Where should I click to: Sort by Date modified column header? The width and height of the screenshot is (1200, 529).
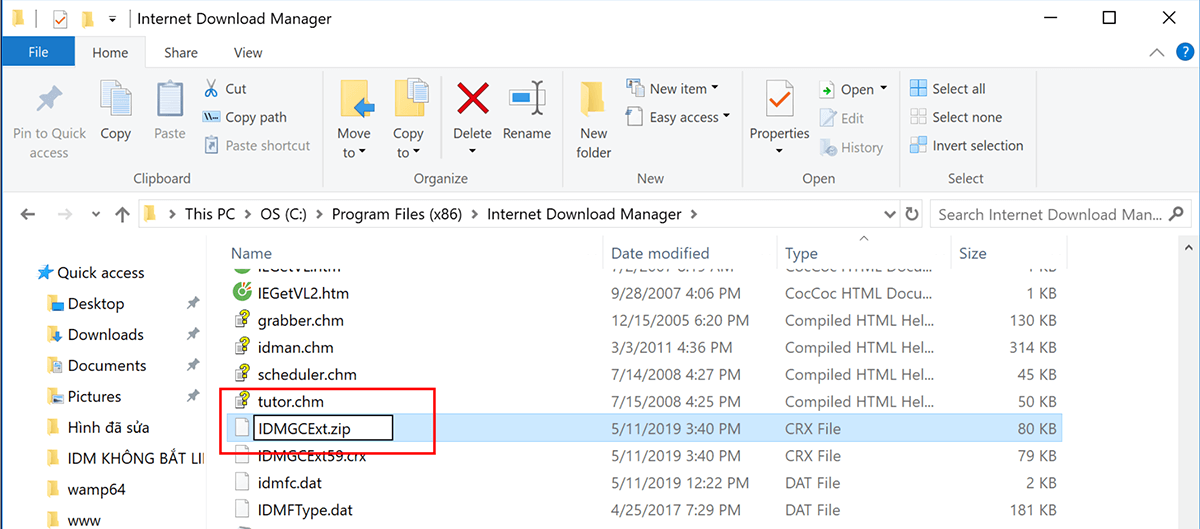pyautogui.click(x=660, y=253)
